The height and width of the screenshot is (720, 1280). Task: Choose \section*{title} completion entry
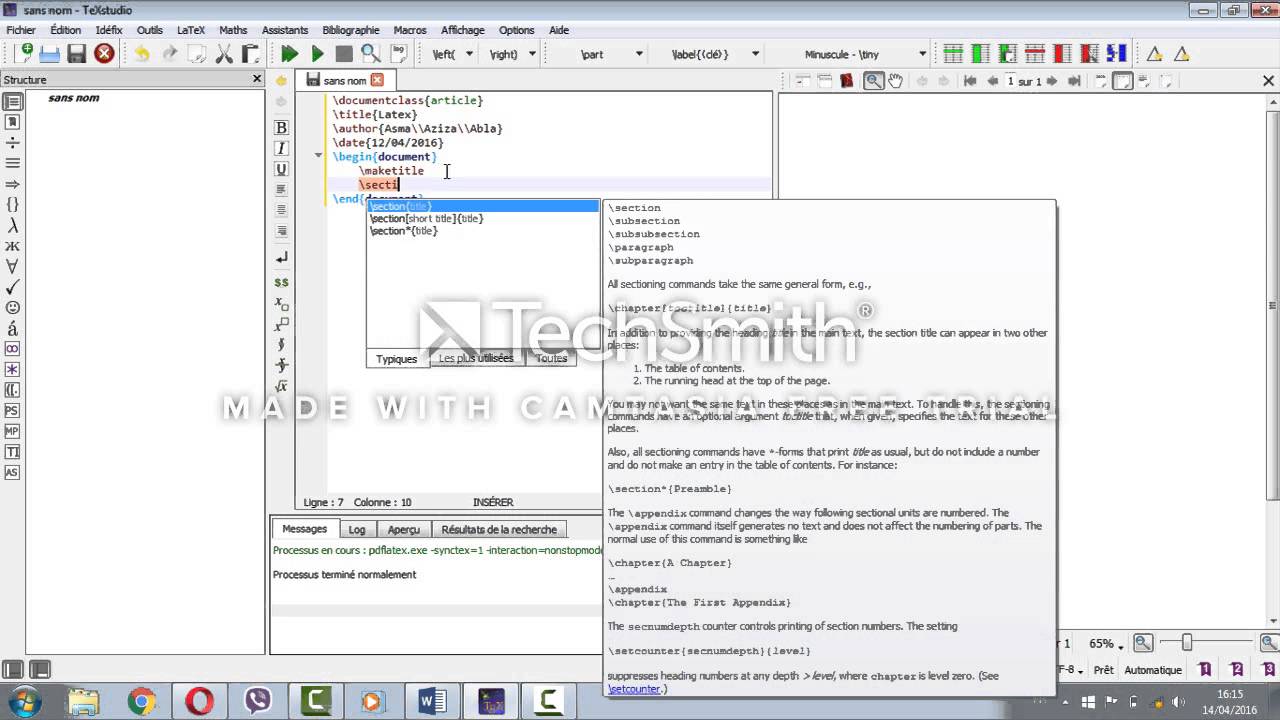pyautogui.click(x=483, y=230)
